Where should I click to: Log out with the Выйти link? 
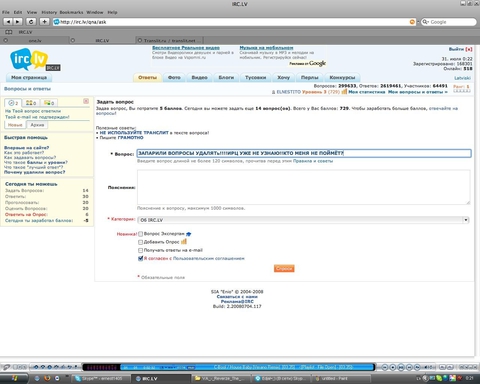[456, 49]
